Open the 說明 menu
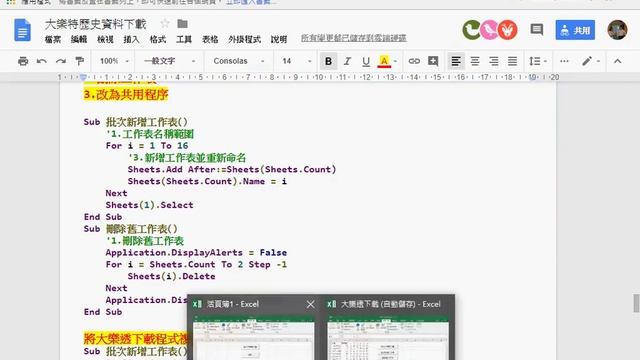Viewport: 640px width, 360px height. point(279,39)
